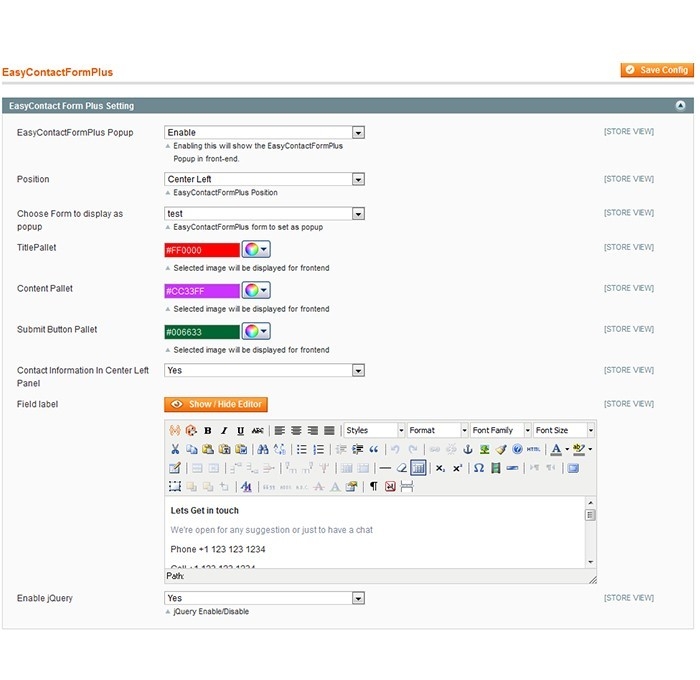Apply blockquote formatting
This screenshot has height=680, width=700.
(x=374, y=449)
